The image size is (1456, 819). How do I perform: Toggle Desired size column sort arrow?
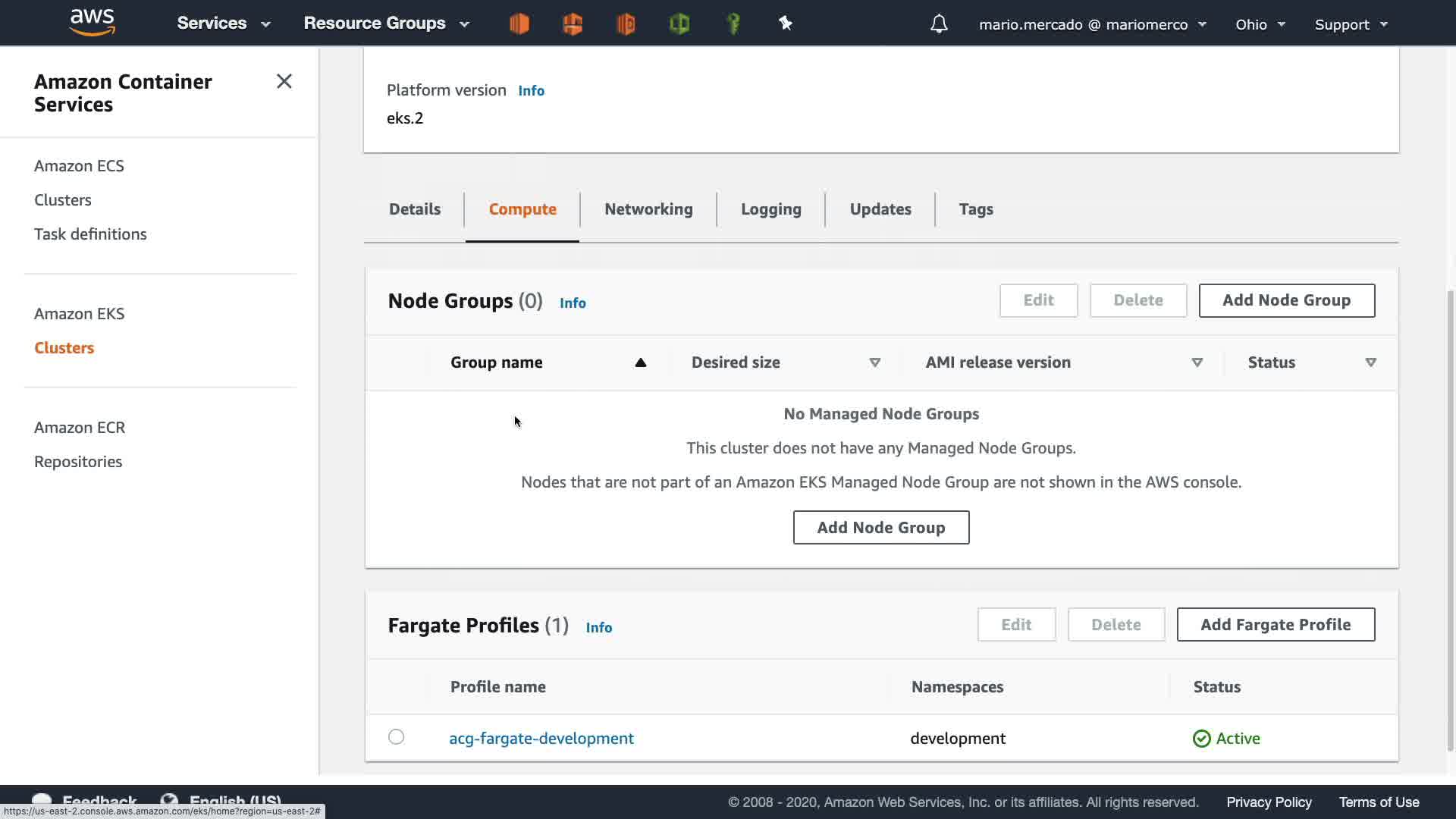[x=874, y=362]
